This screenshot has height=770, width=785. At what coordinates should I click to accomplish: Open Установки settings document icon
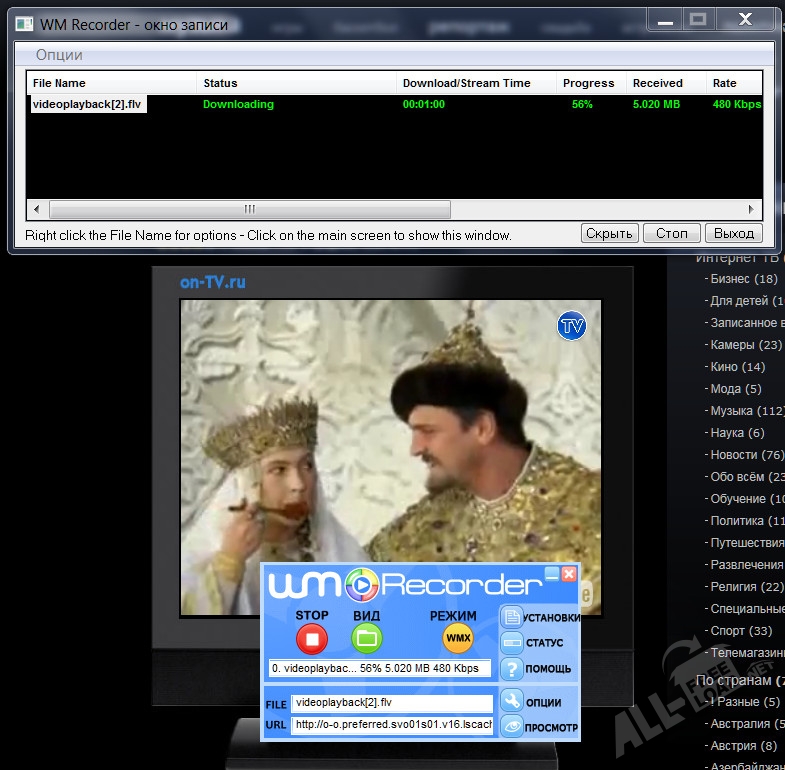tap(511, 617)
